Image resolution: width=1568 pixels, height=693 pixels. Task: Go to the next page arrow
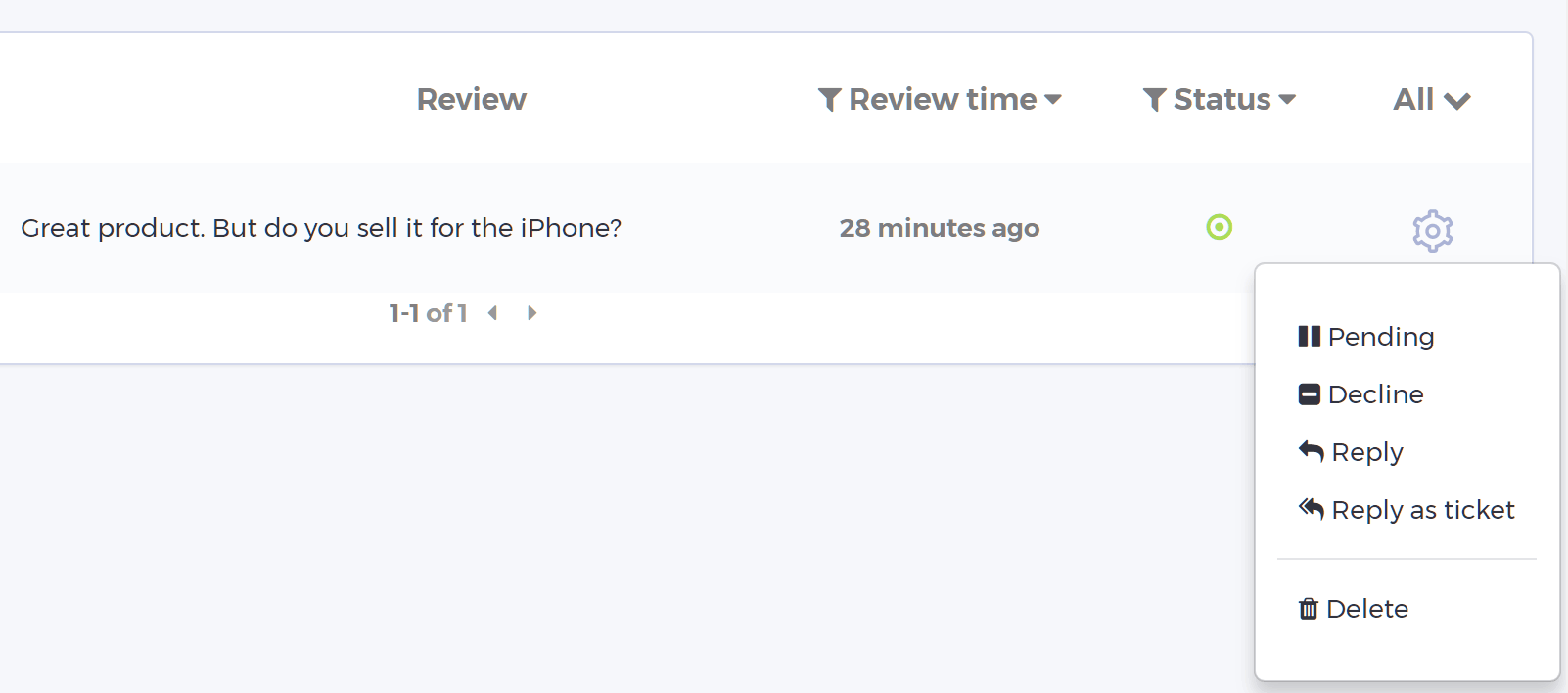pos(531,313)
